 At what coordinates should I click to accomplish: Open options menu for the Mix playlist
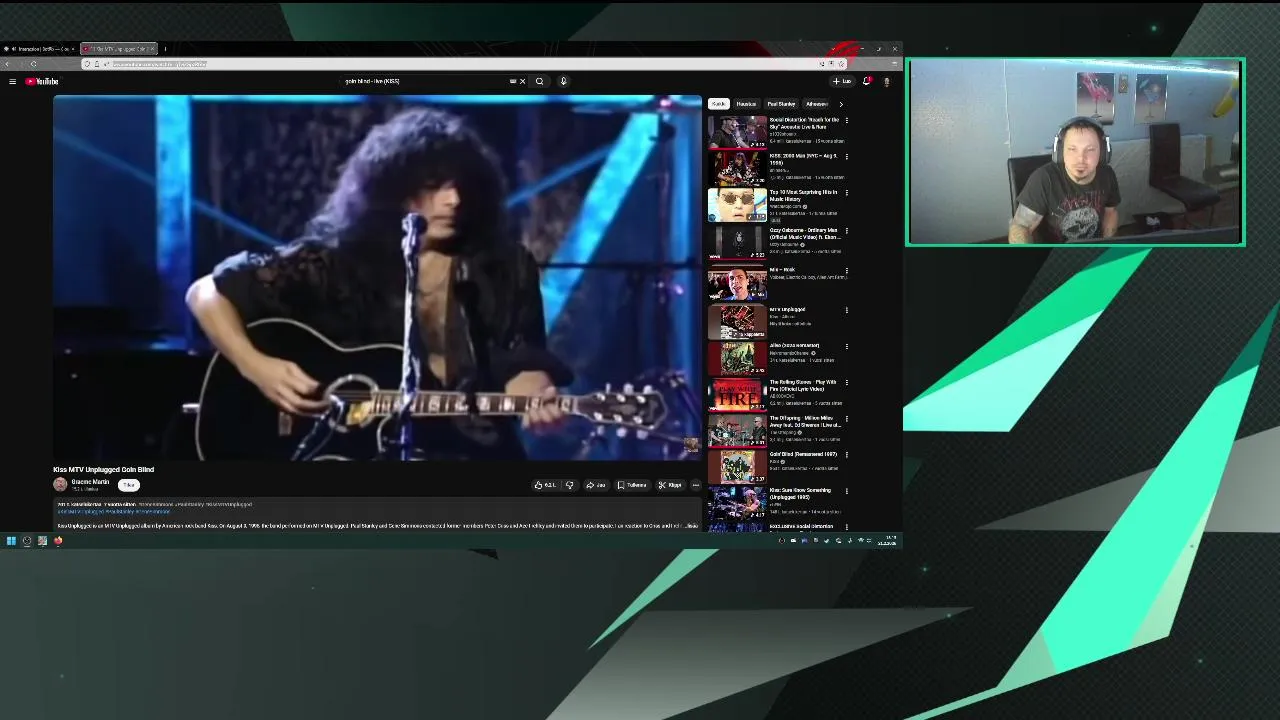pos(846,270)
